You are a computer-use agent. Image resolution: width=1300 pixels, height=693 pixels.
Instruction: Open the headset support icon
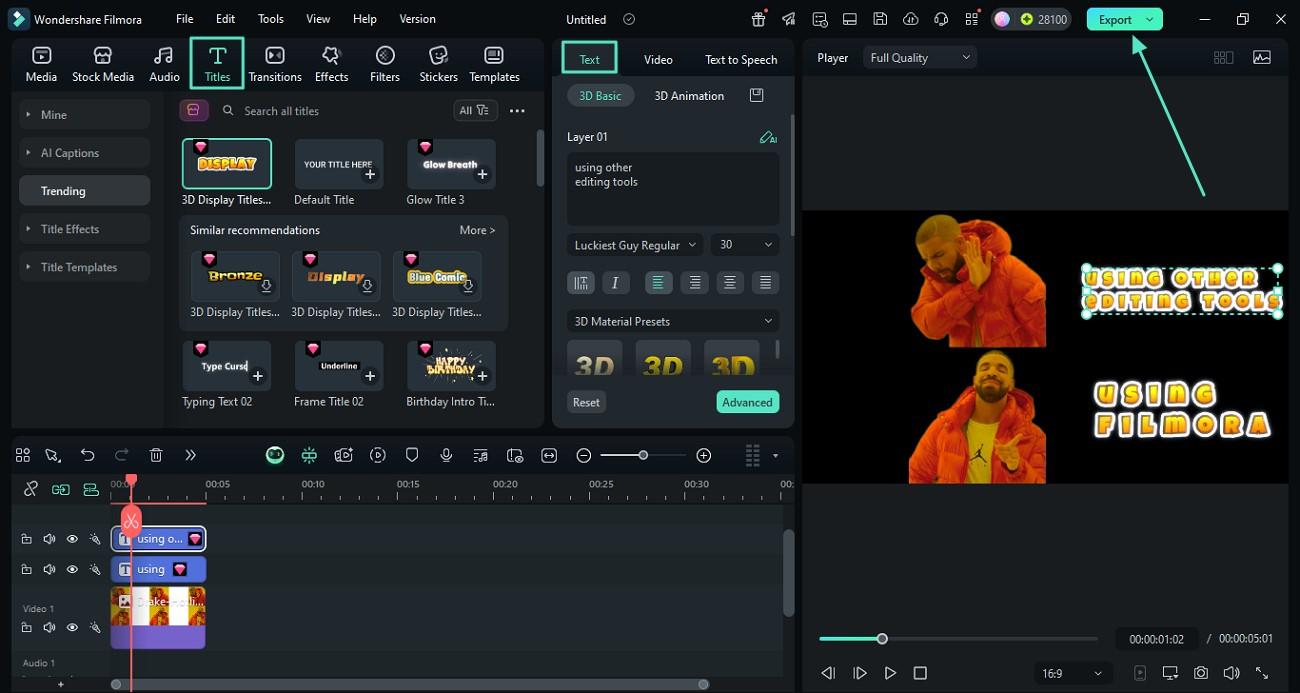940,19
